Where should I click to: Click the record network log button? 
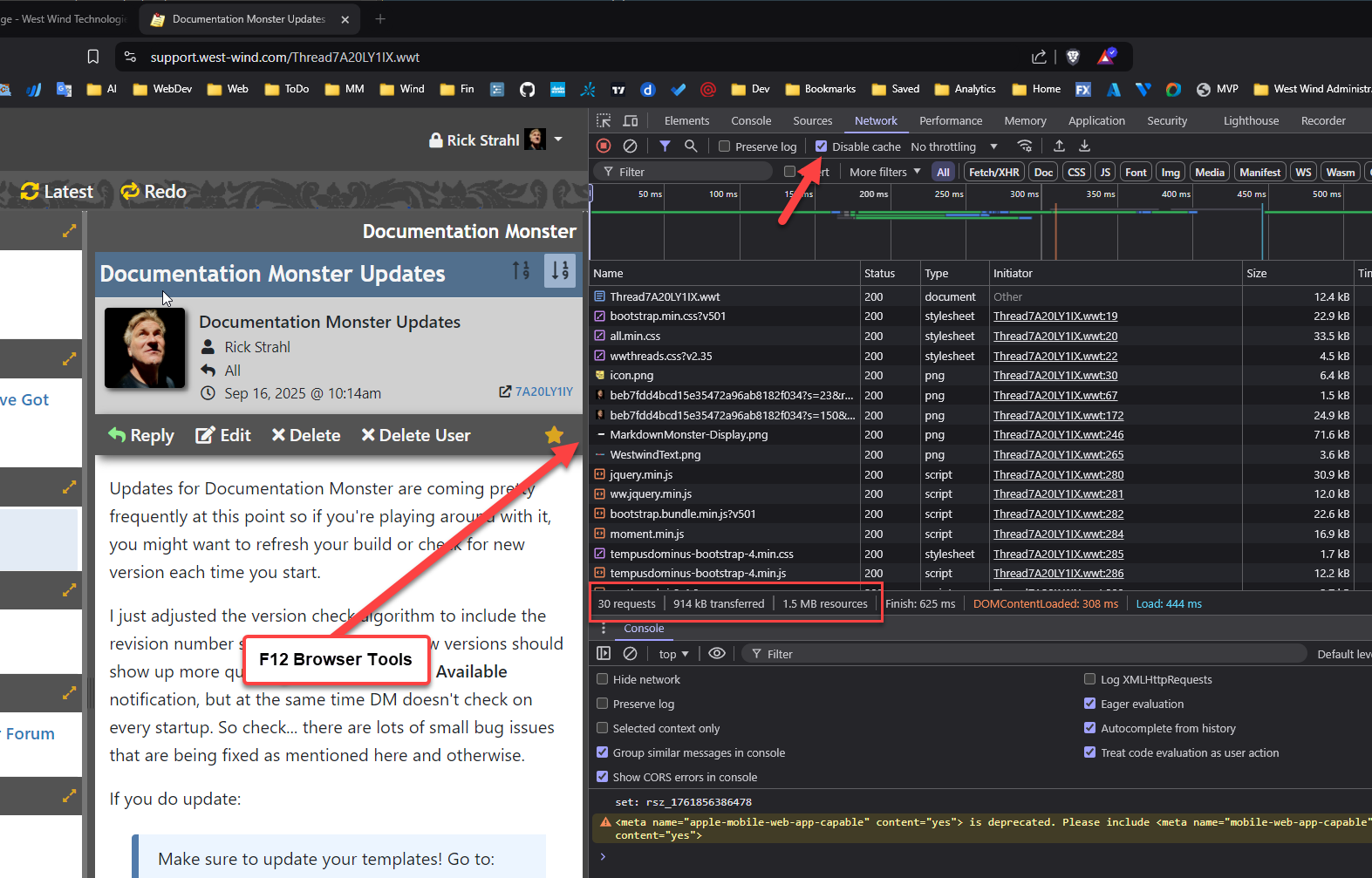click(604, 146)
